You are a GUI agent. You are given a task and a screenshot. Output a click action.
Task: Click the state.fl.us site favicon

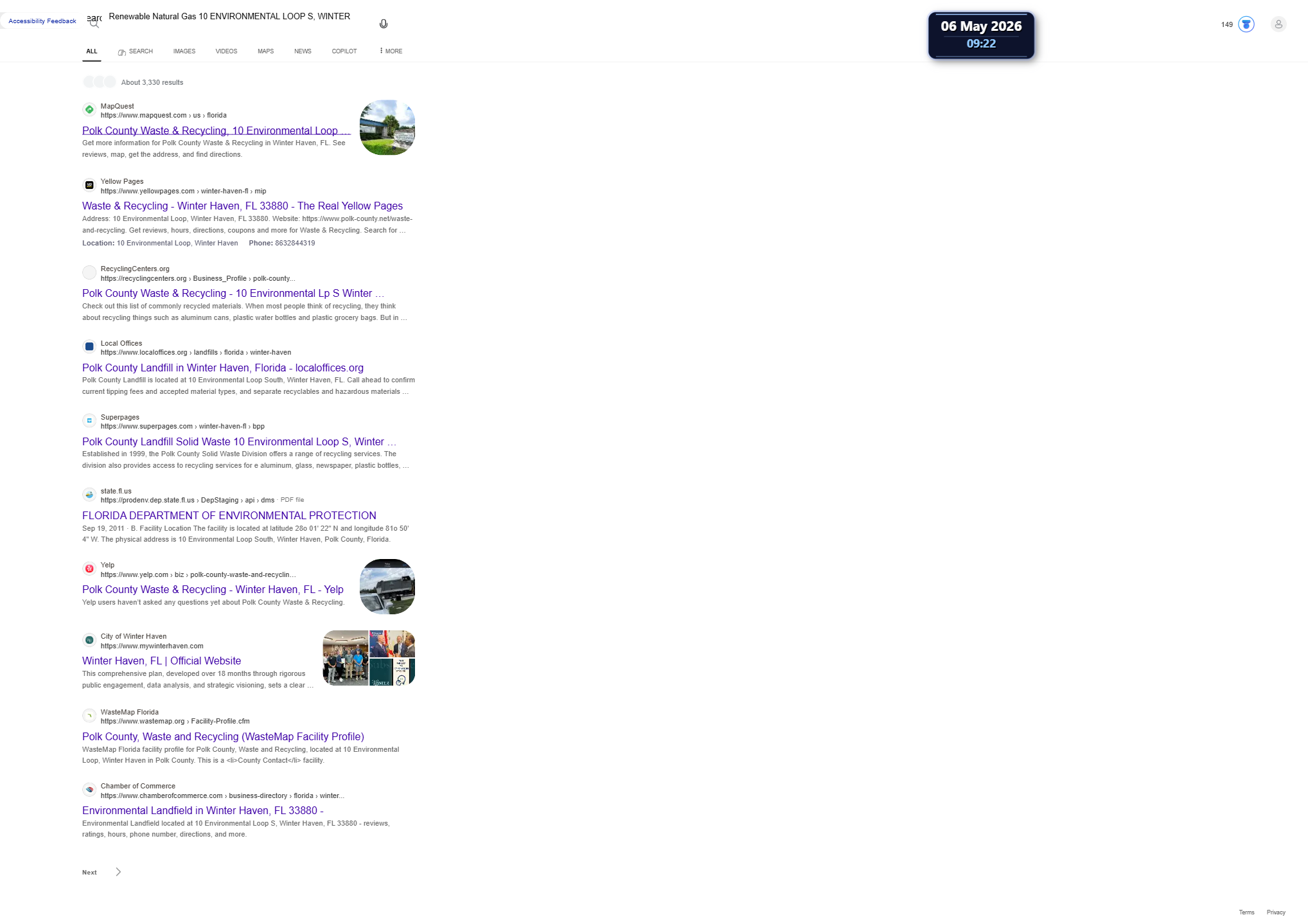pyautogui.click(x=89, y=495)
